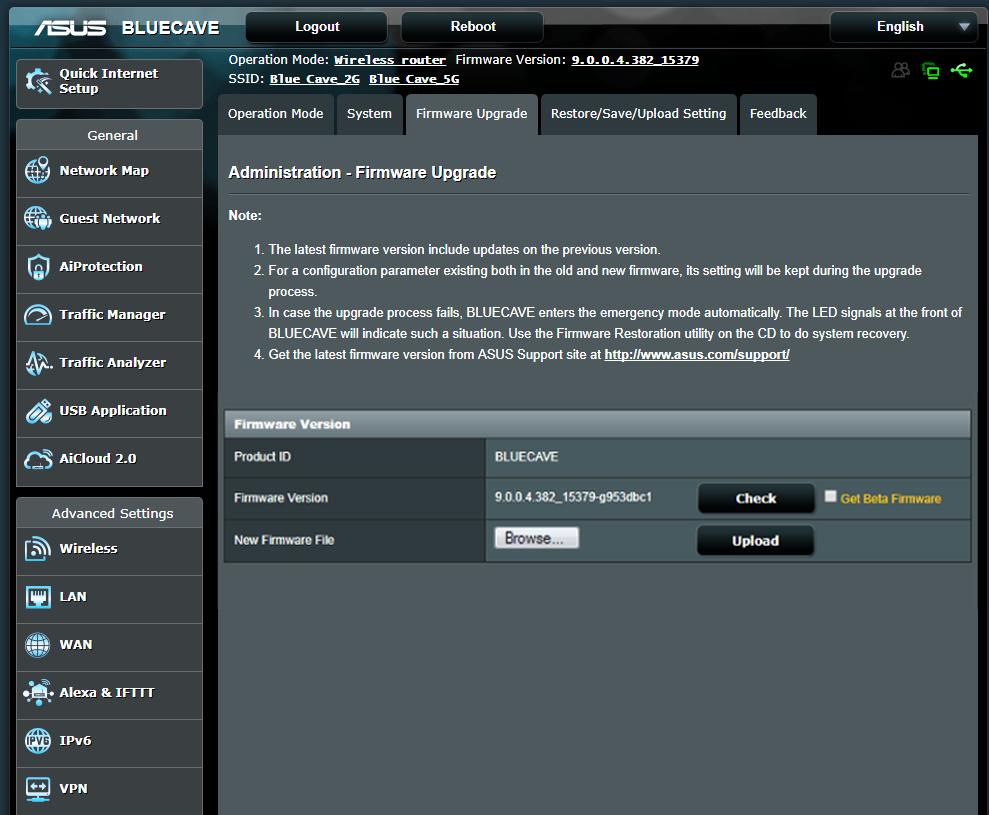
Task: Click the Logout button
Action: click(317, 27)
